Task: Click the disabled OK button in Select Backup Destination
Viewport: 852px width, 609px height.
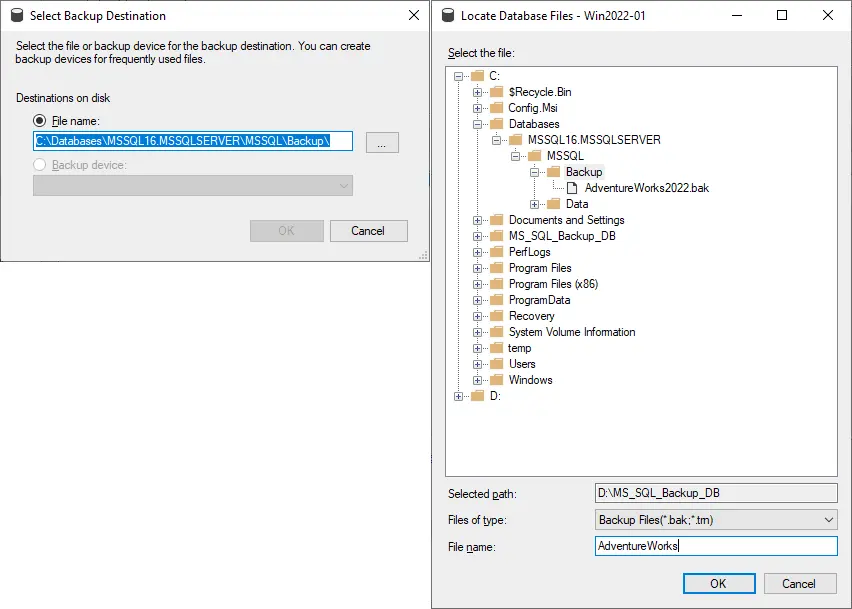Action: pyautogui.click(x=286, y=231)
